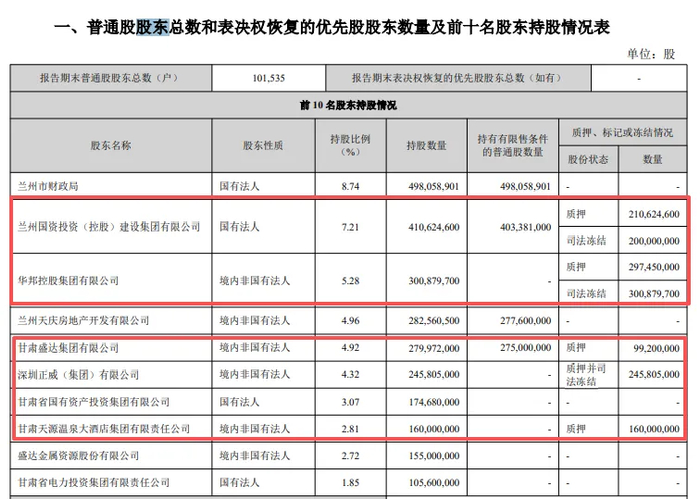Select the 单位:股 unit label
The width and height of the screenshot is (700, 499).
point(651,54)
